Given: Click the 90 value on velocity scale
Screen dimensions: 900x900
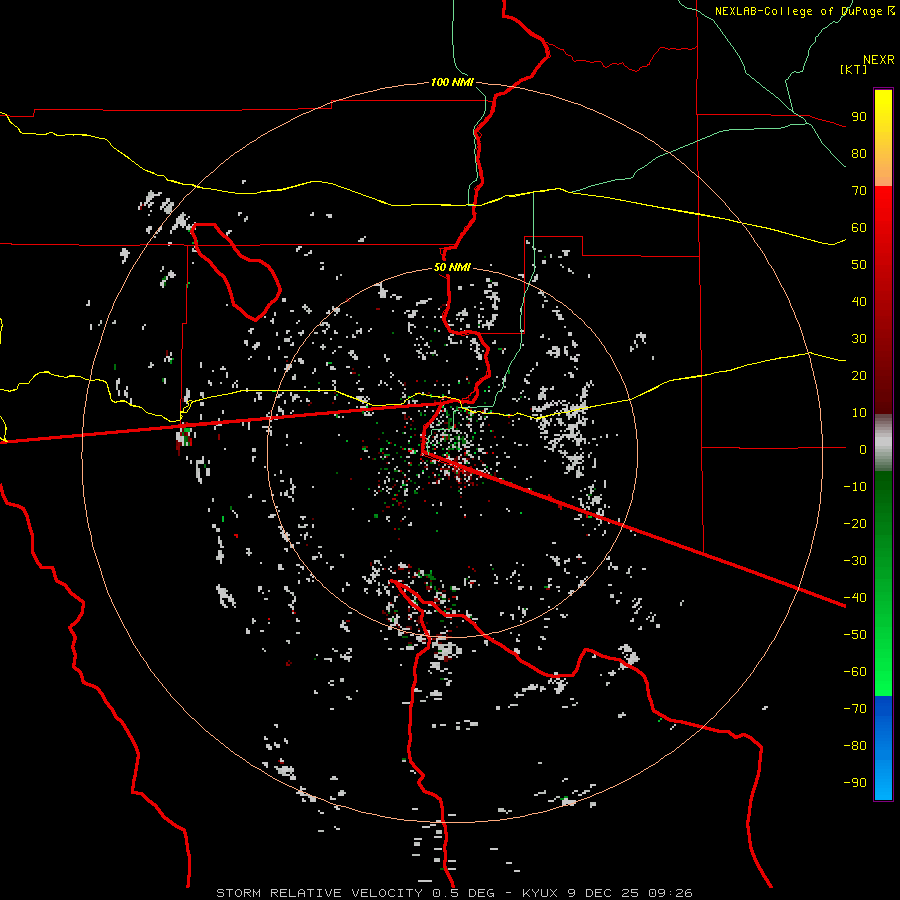Looking at the screenshot, I should tap(859, 117).
